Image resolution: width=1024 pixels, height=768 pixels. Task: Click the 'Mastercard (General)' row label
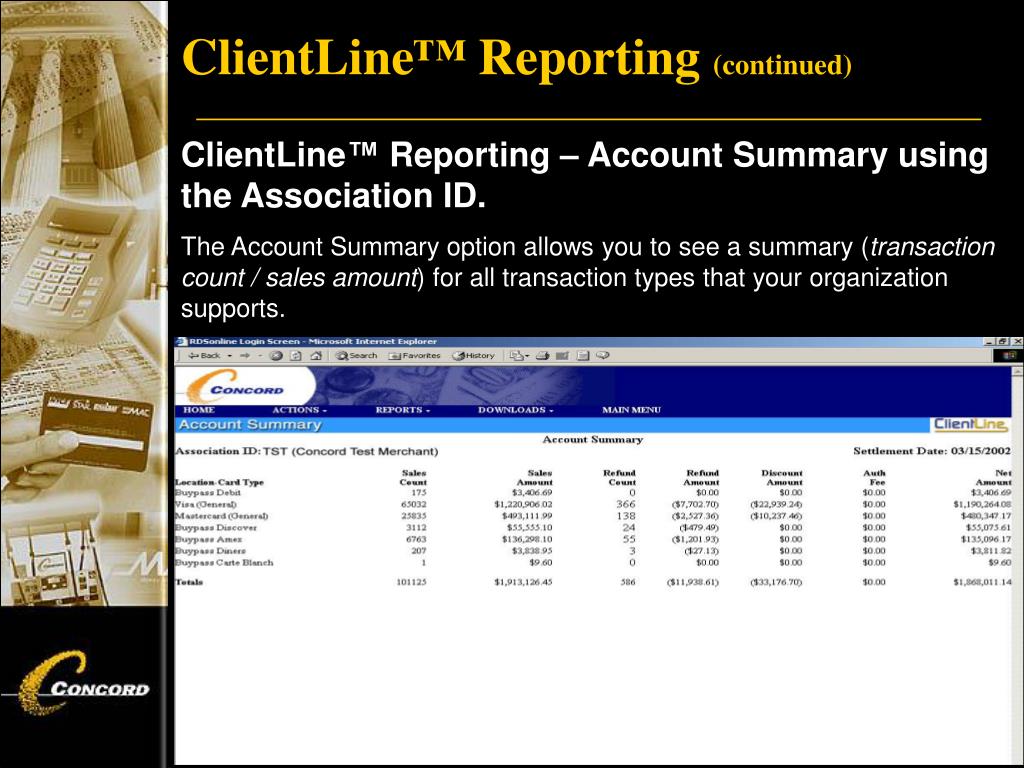coord(221,517)
